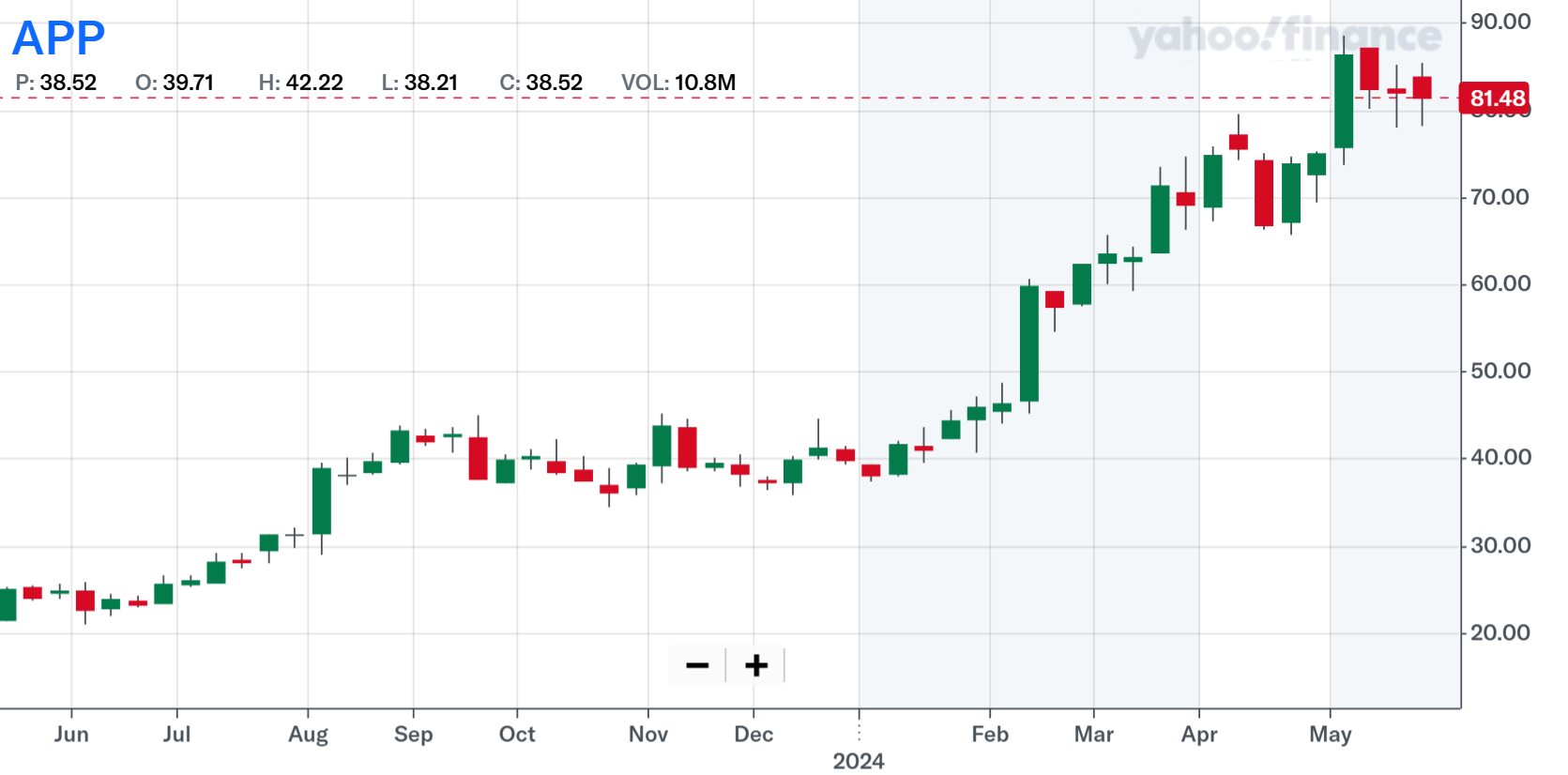The height and width of the screenshot is (775, 1568).
Task: Click the APP ticker symbol
Action: click(58, 38)
